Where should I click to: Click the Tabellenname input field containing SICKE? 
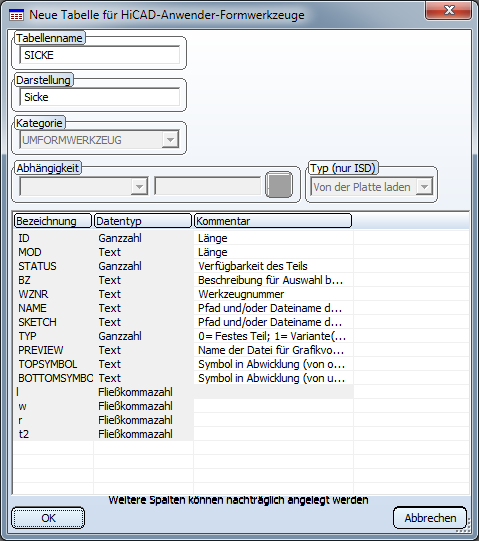click(x=100, y=55)
